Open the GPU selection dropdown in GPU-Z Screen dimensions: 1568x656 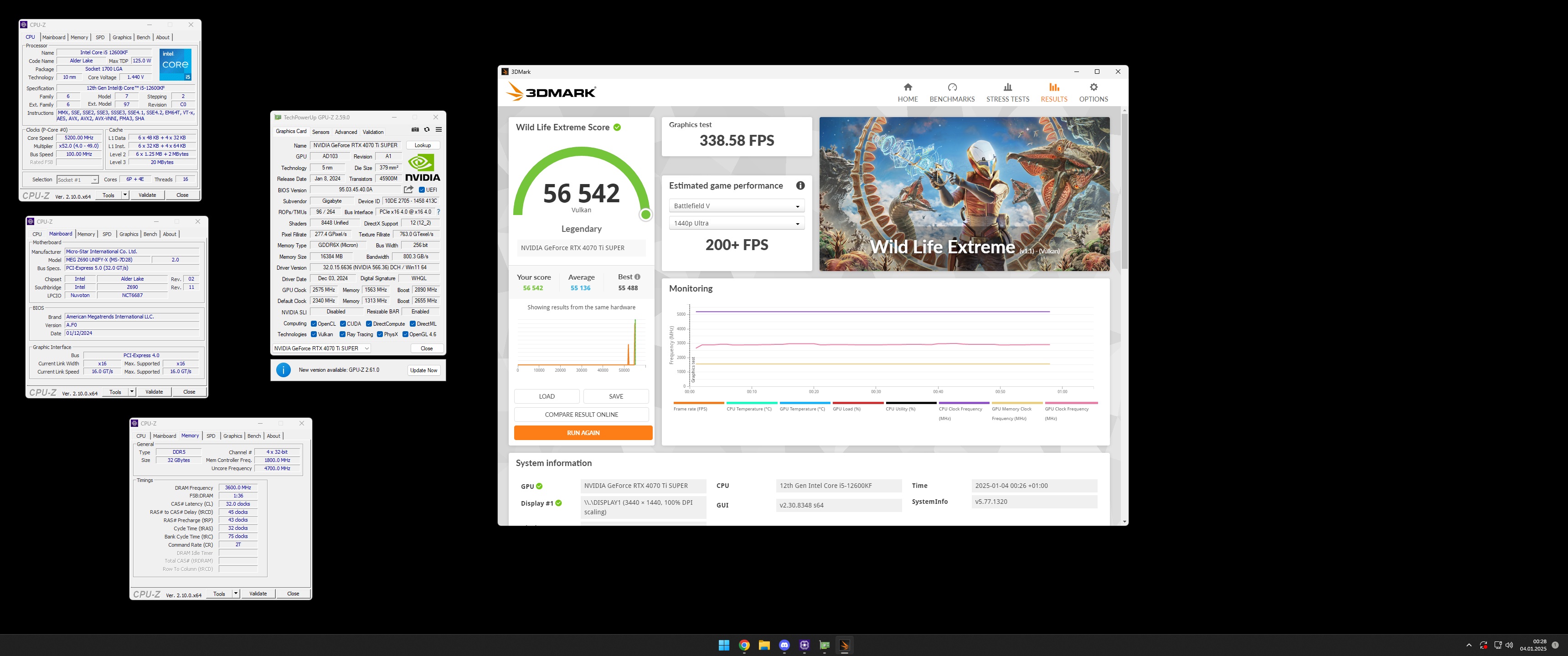321,348
